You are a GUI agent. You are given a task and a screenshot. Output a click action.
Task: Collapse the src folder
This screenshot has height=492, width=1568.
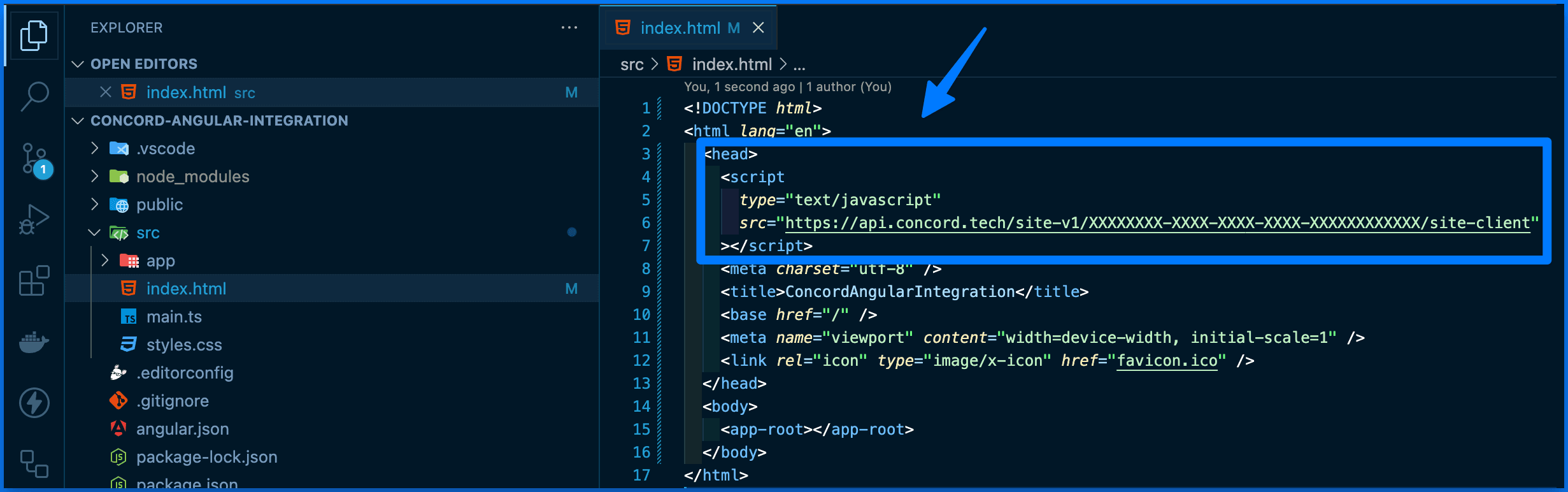pos(95,233)
